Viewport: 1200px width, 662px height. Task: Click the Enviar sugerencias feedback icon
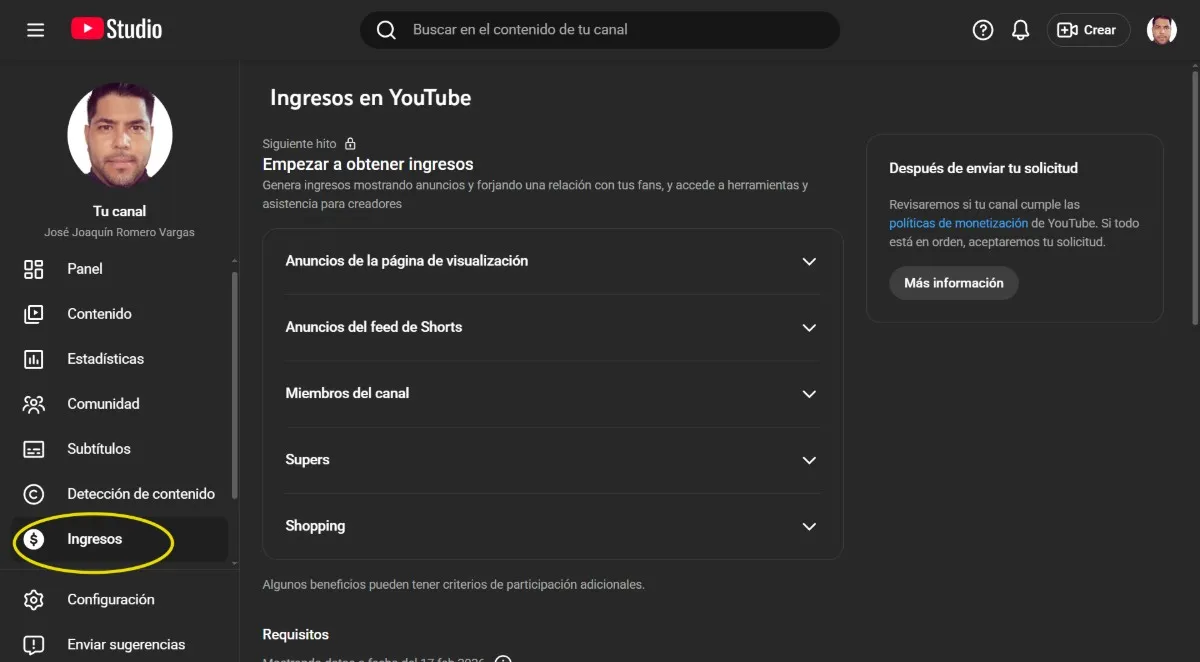coord(34,645)
